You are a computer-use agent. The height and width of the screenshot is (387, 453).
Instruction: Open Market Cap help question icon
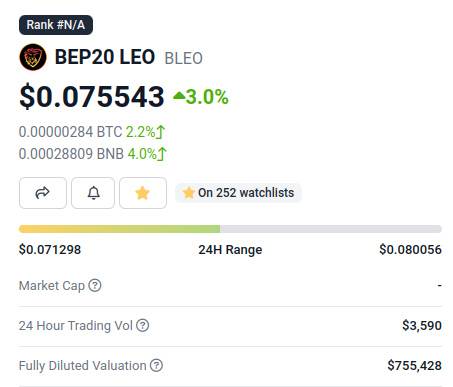[x=95, y=286]
